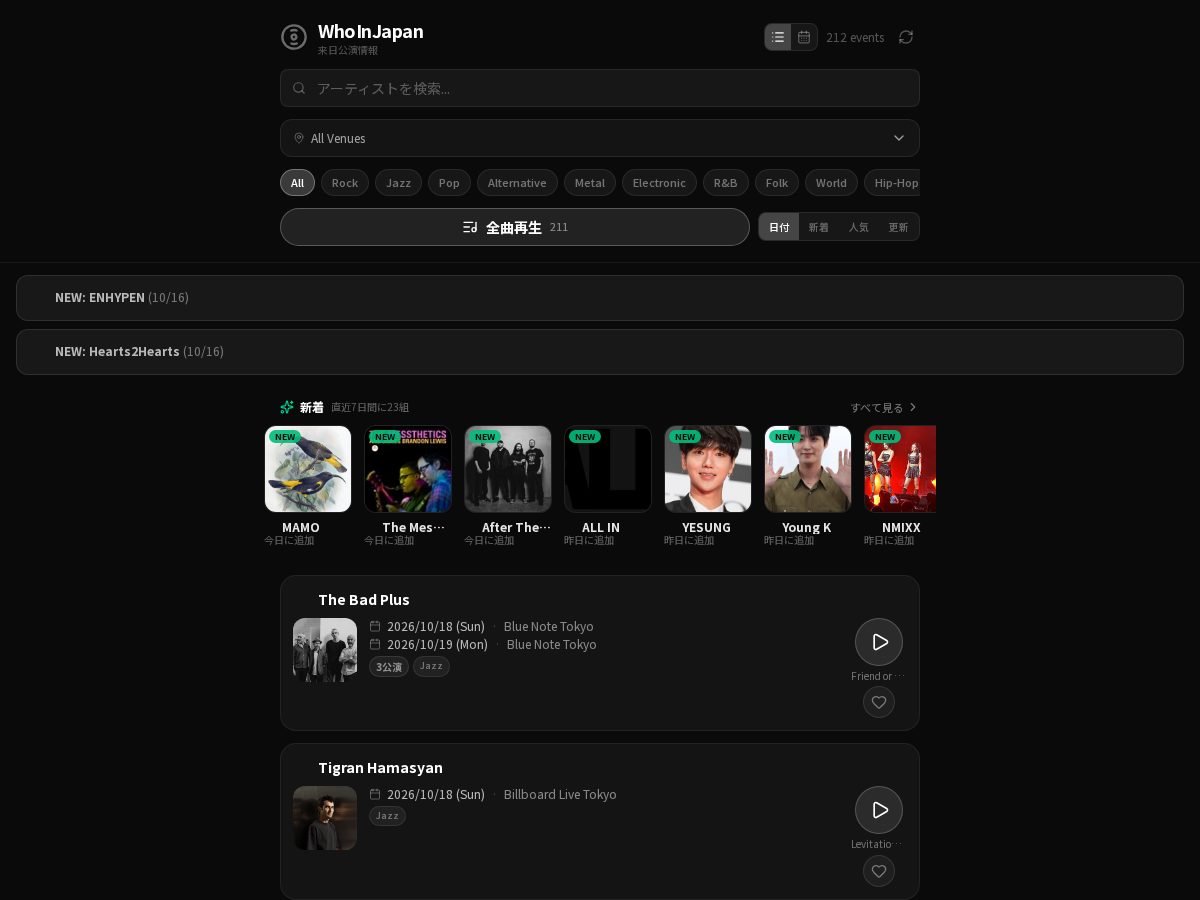Sort by 新着 tab

tap(819, 227)
